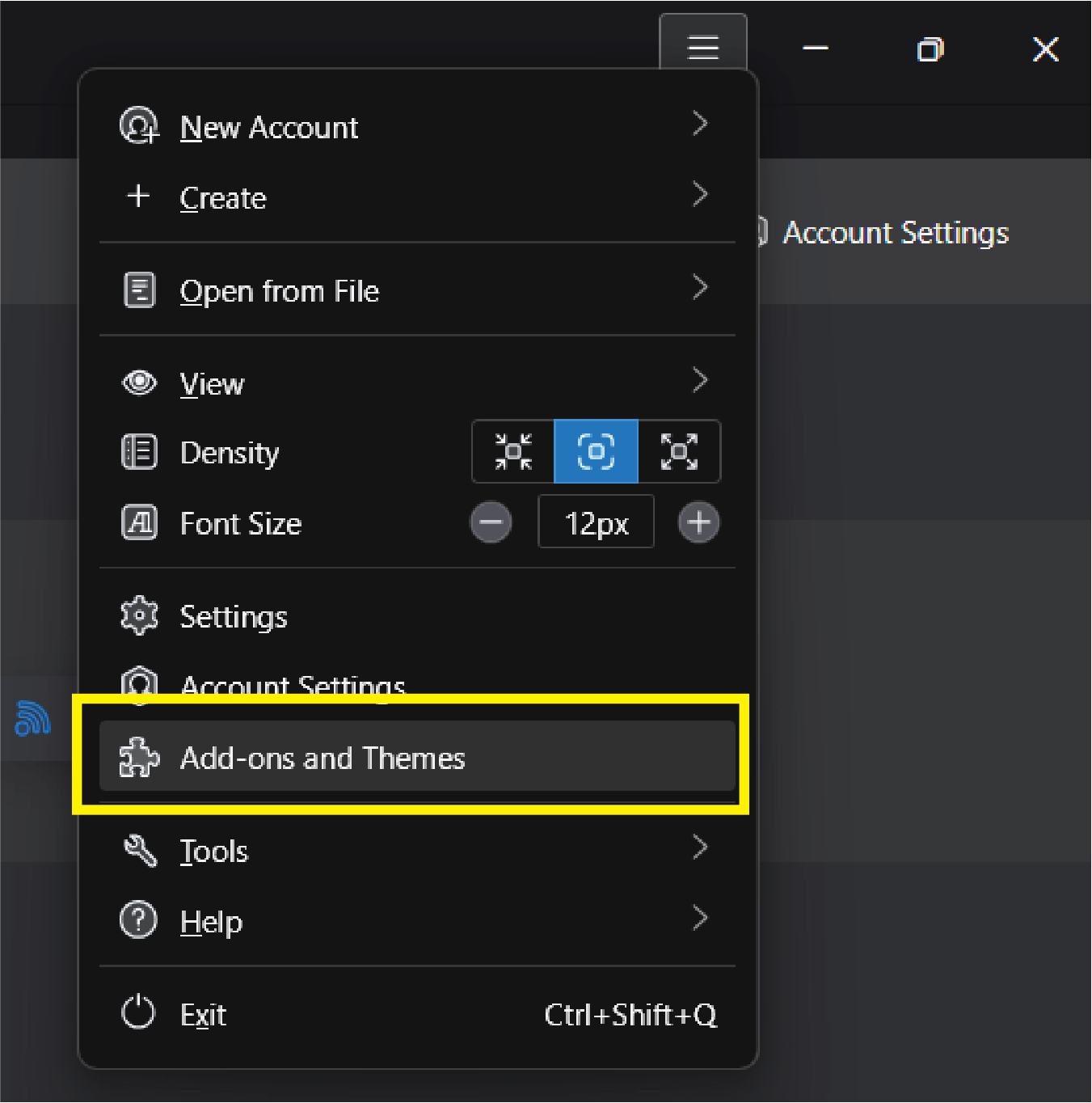Expand the New Account submenu arrow
This screenshot has height=1103, width=1092.
[x=700, y=125]
